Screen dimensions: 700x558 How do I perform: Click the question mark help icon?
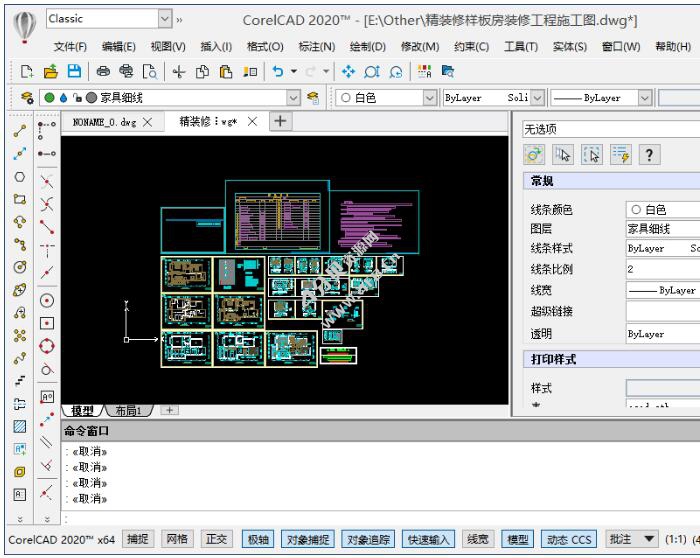pos(649,155)
